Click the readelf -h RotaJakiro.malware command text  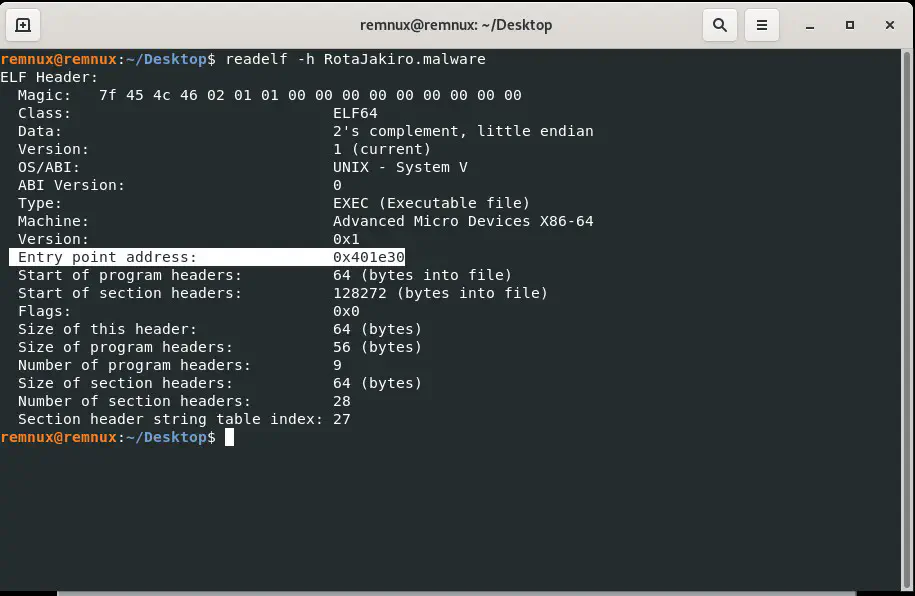[x=355, y=59]
